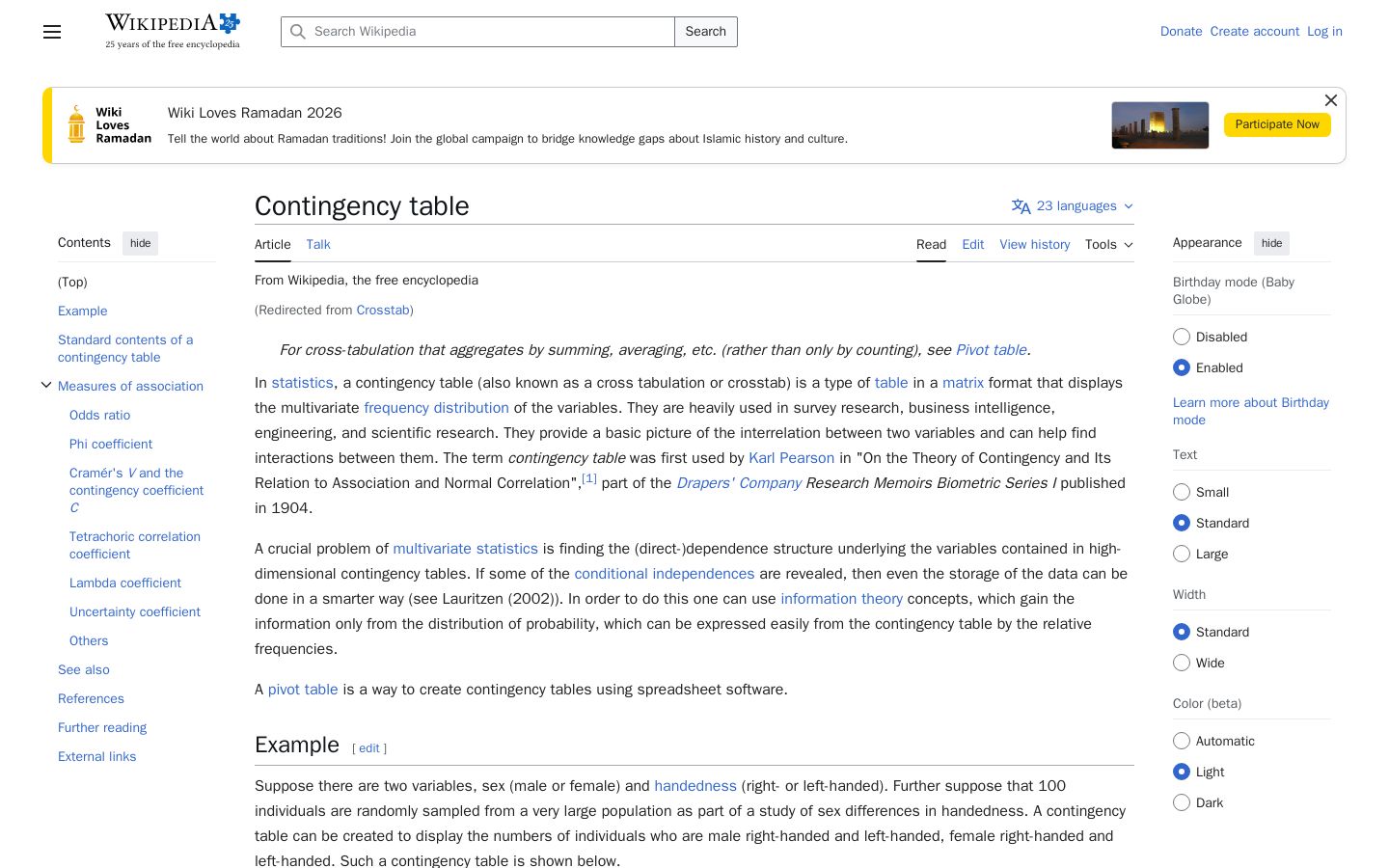Click the language translate icon
The height and width of the screenshot is (868, 1389).
click(1021, 206)
